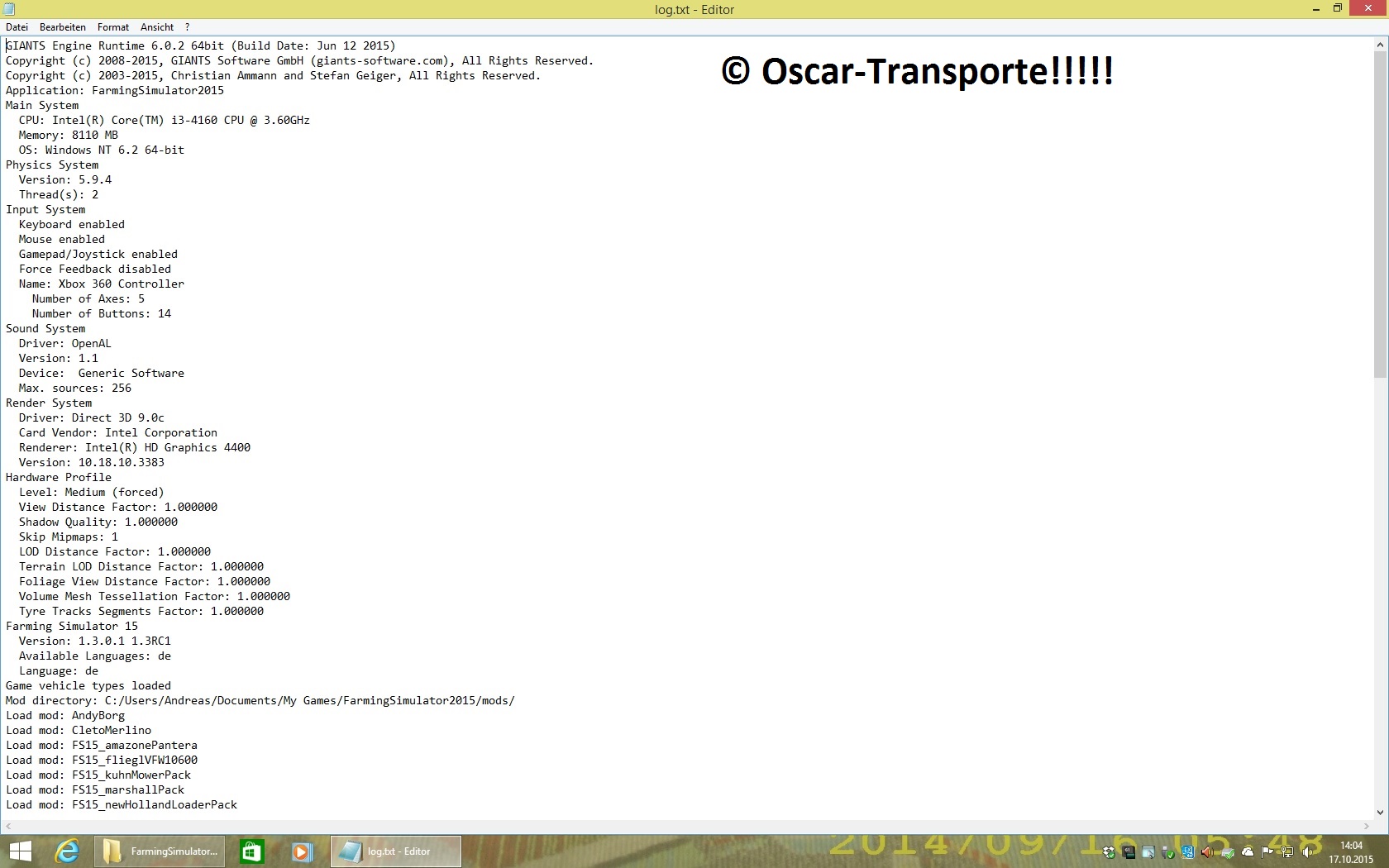This screenshot has width=1389, height=868.
Task: Click the line 'Memory: 8110 MB'
Action: [x=69, y=136]
